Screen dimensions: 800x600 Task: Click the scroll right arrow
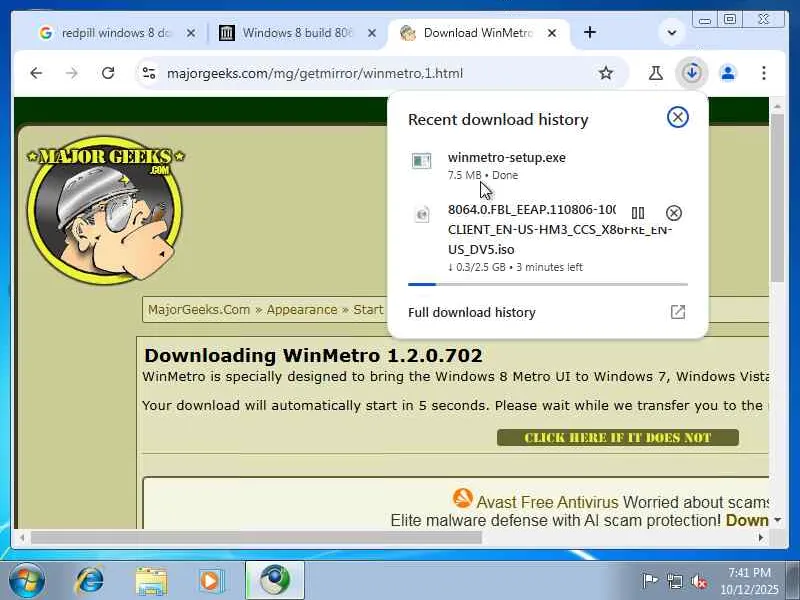(x=761, y=537)
